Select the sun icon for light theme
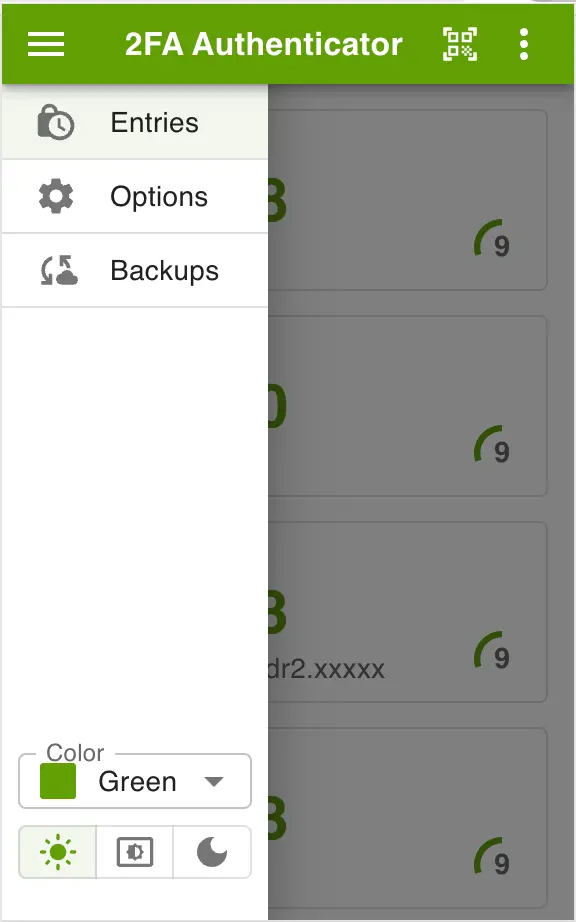This screenshot has height=922, width=576. point(57,852)
